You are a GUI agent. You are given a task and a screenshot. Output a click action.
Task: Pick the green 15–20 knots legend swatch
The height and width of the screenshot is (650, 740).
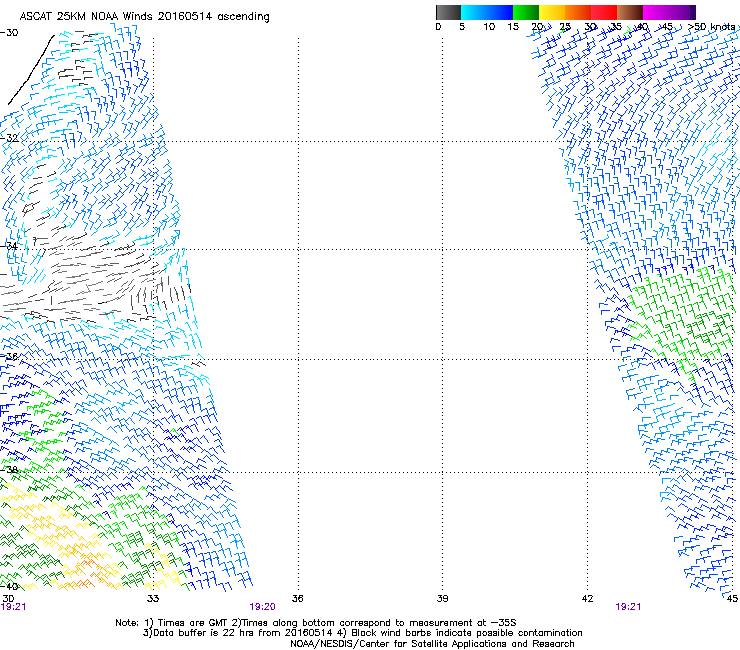pyautogui.click(x=526, y=12)
